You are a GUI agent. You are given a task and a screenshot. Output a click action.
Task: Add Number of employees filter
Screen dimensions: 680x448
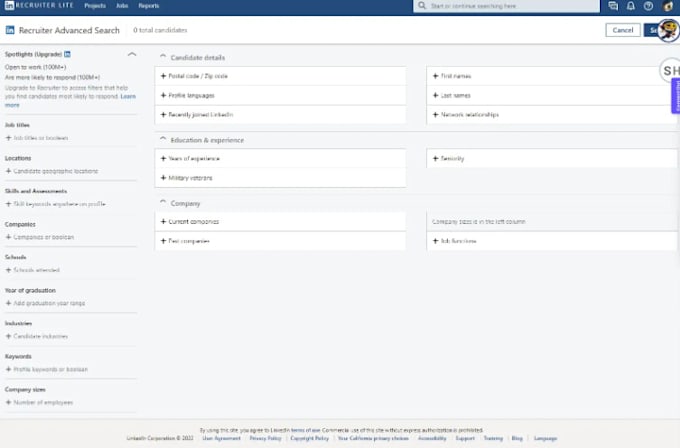39,402
